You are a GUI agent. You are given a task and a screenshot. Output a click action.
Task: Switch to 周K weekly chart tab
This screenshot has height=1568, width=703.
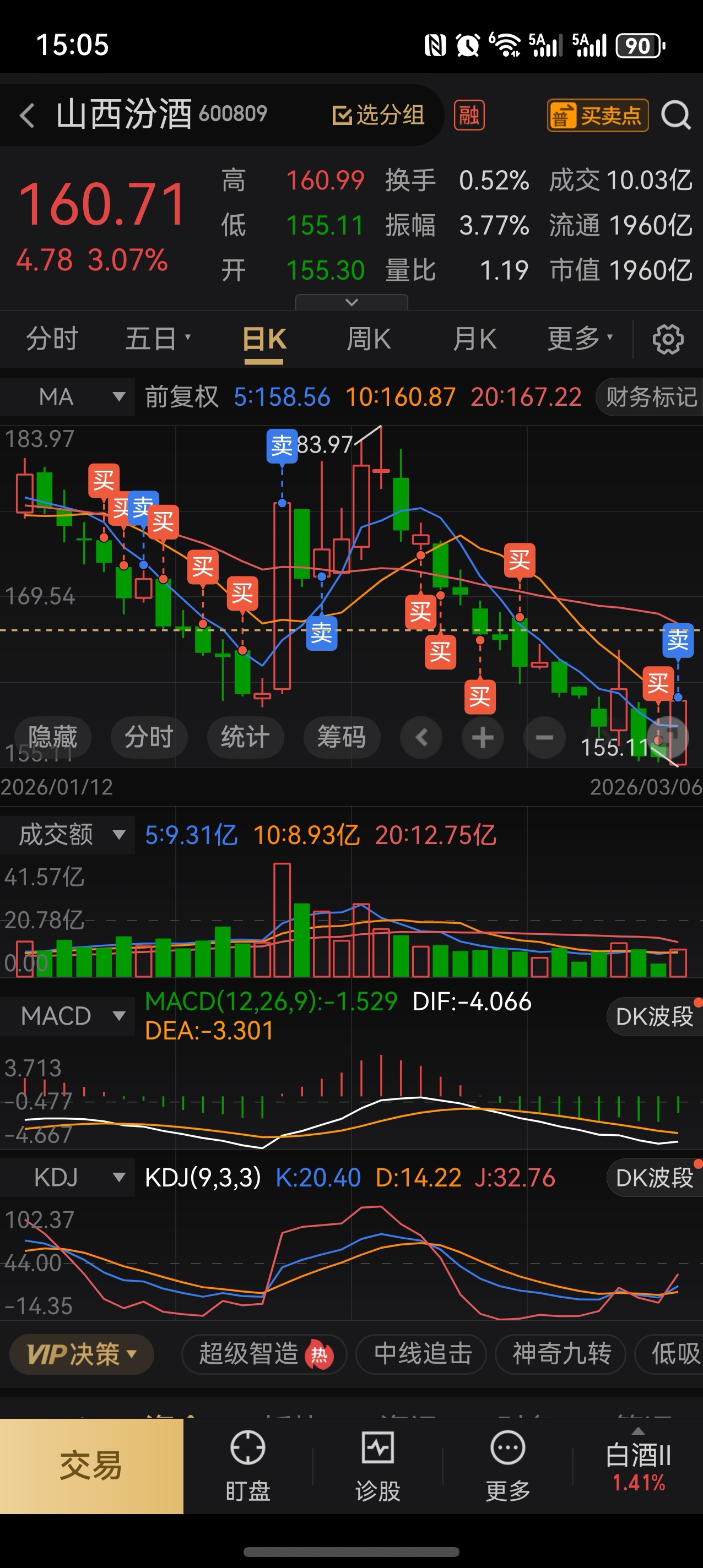click(x=369, y=339)
